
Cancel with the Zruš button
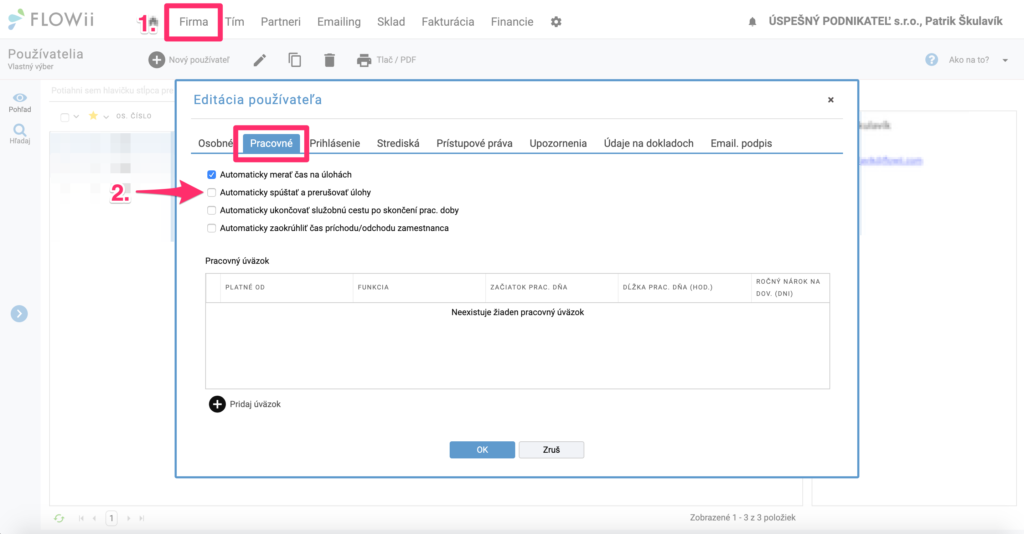551,450
